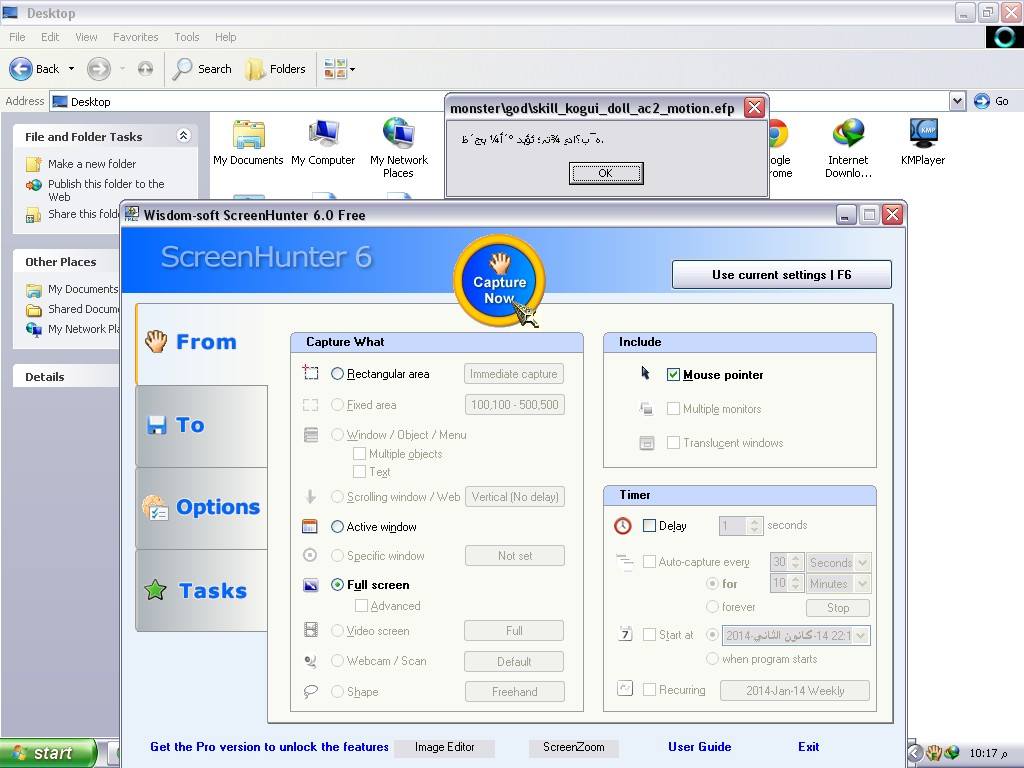This screenshot has width=1024, height=768.
Task: Click the Shape speech-bubble icon
Action: point(311,691)
